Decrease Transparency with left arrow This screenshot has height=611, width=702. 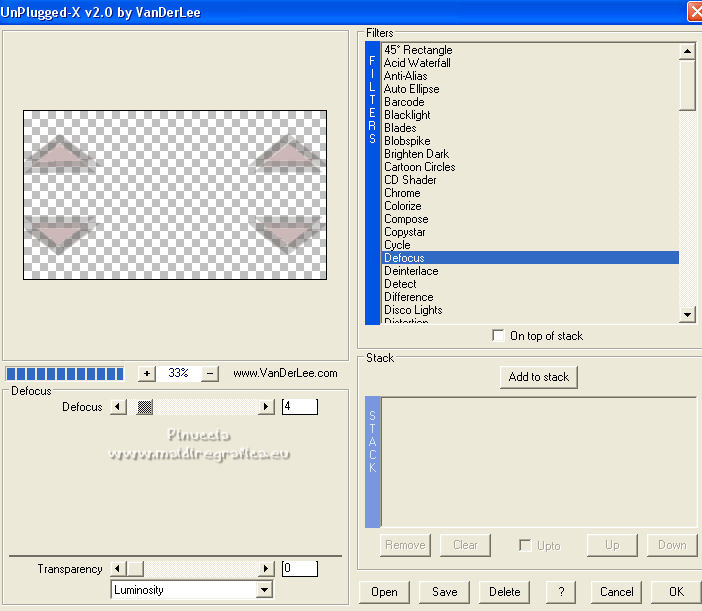point(118,568)
